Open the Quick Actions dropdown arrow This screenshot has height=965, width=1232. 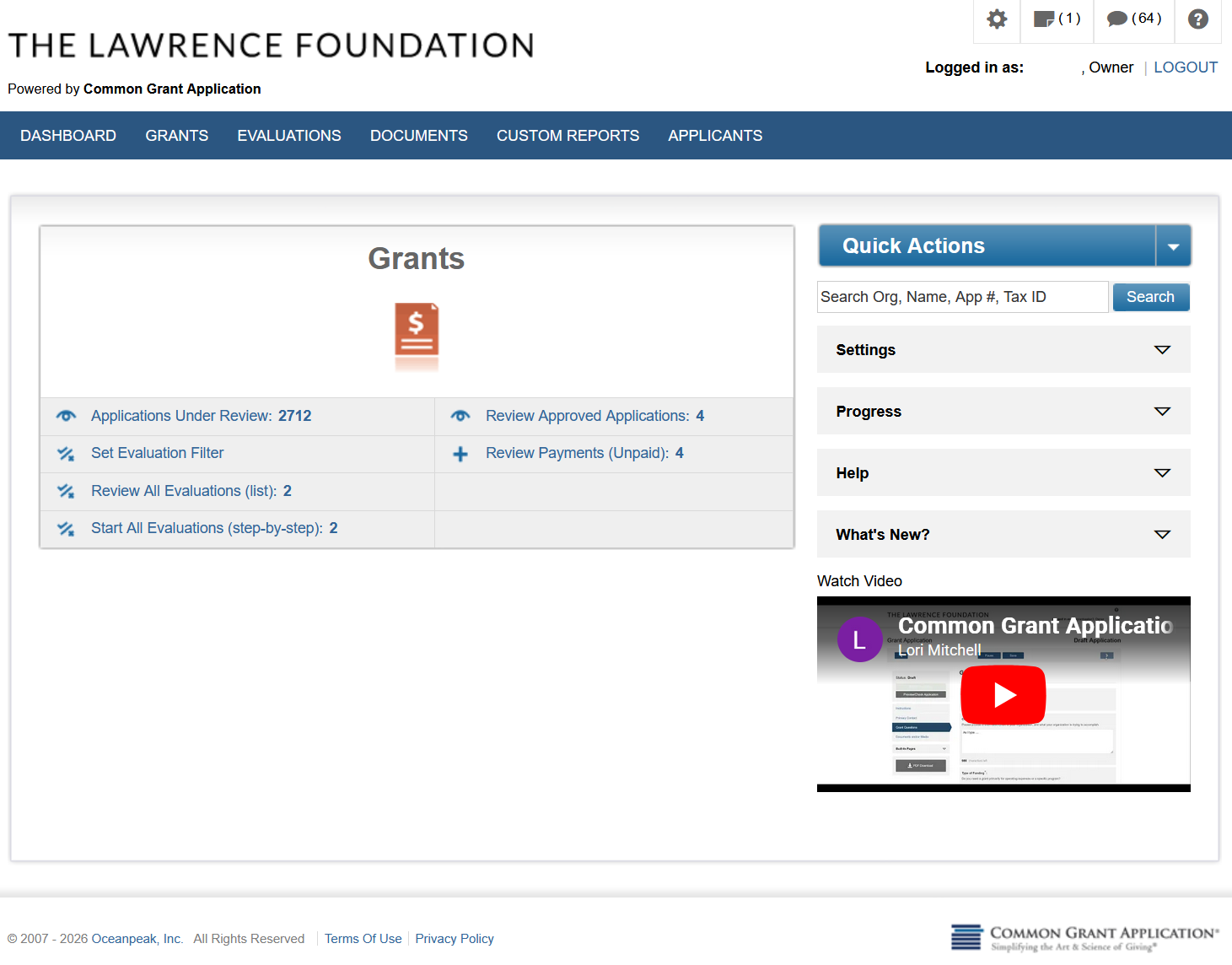(1173, 246)
